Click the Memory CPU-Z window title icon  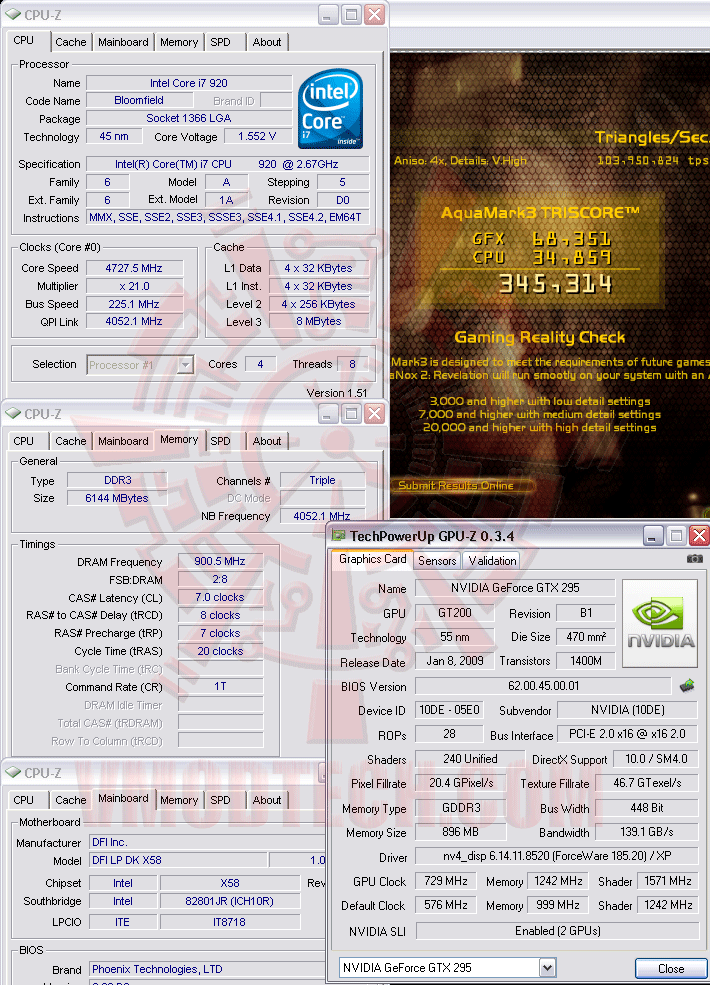tap(13, 413)
